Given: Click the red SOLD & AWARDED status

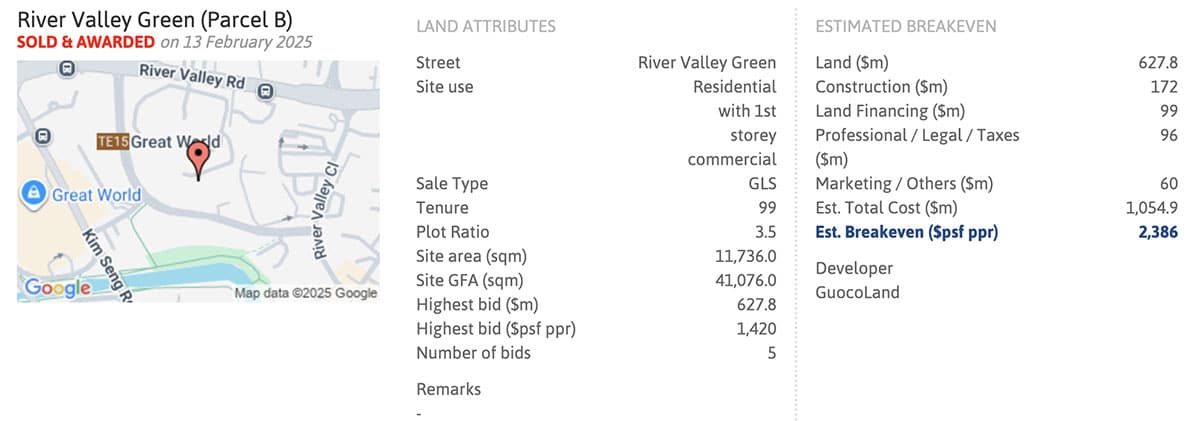Looking at the screenshot, I should 86,42.
